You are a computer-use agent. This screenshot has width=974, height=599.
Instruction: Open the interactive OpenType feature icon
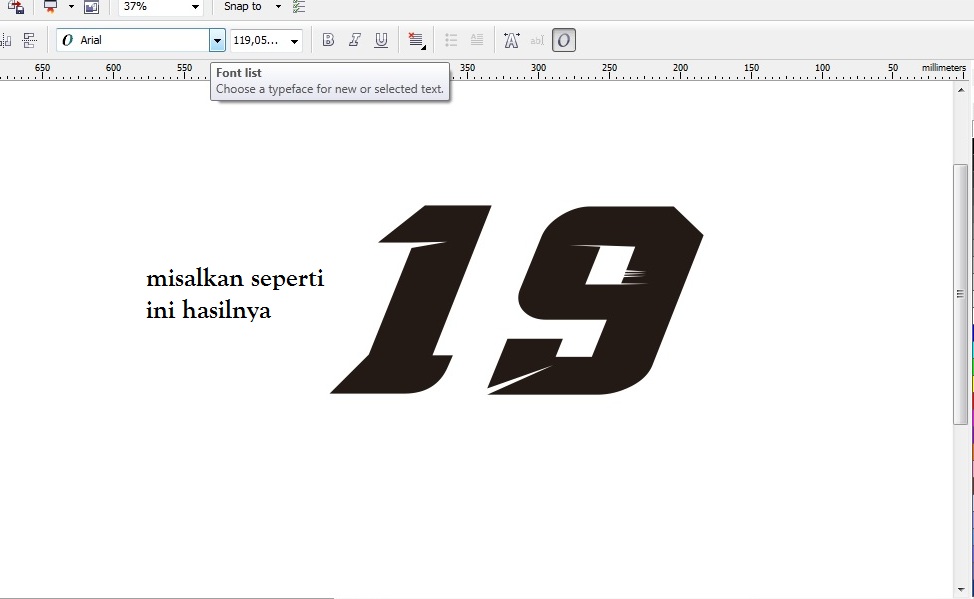563,40
